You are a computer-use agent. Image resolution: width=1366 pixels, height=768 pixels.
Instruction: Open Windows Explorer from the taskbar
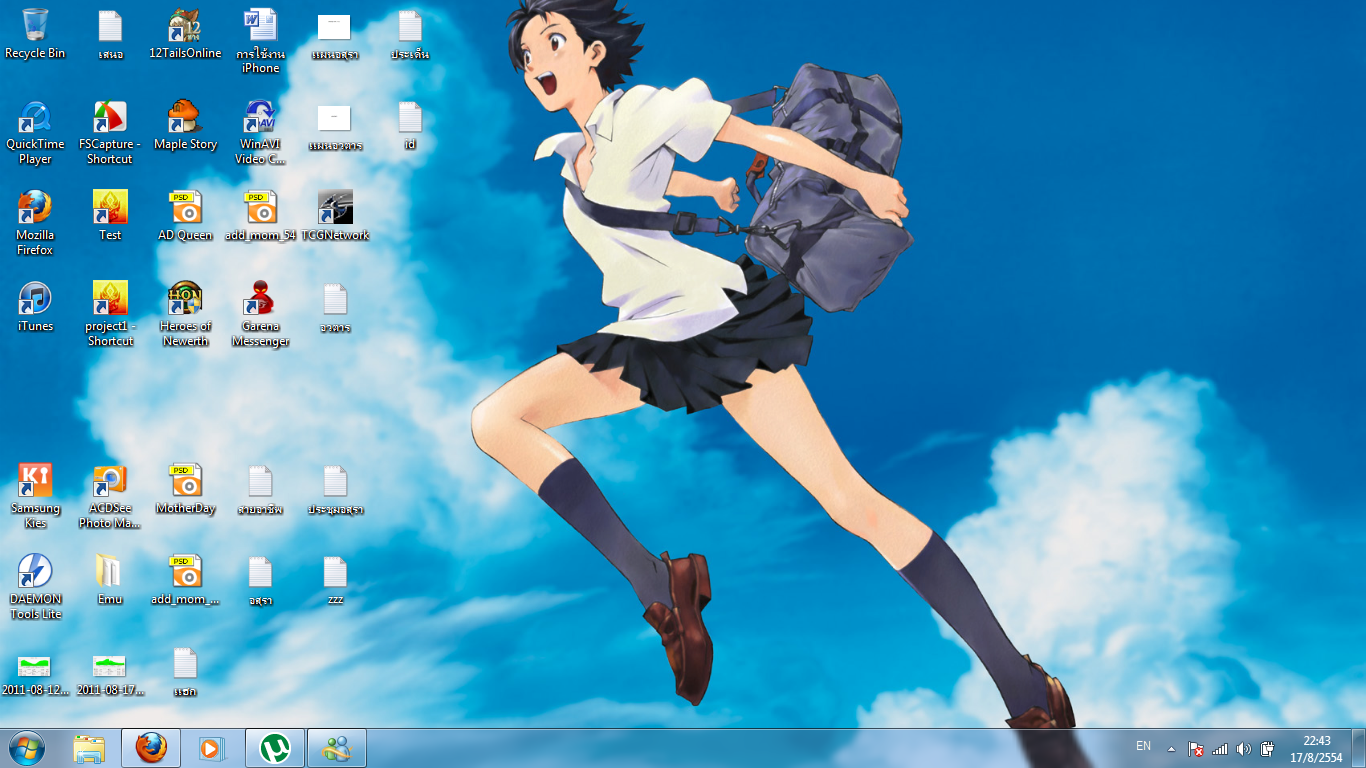pos(89,748)
